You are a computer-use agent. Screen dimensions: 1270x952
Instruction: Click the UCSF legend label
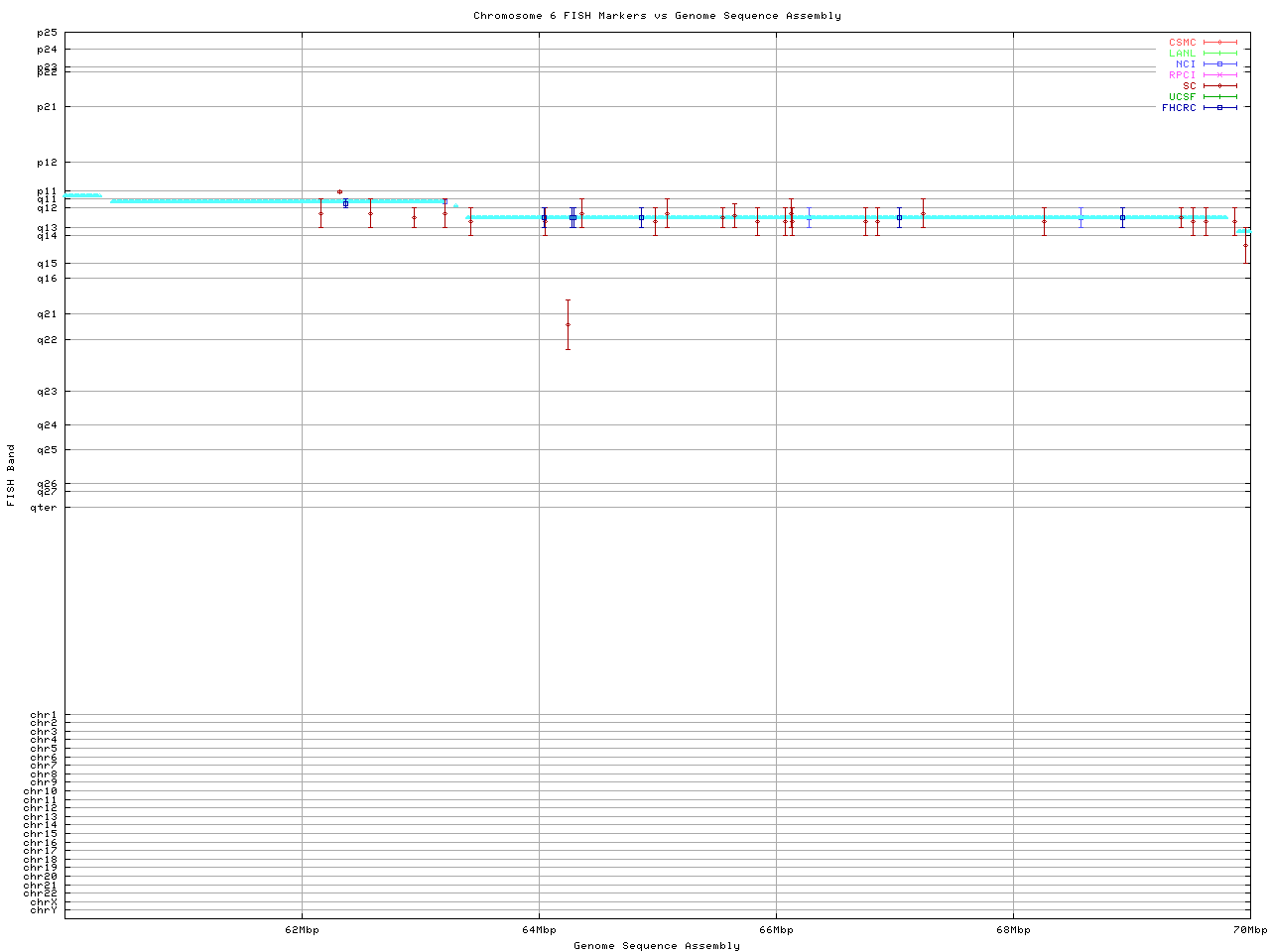pos(1182,96)
